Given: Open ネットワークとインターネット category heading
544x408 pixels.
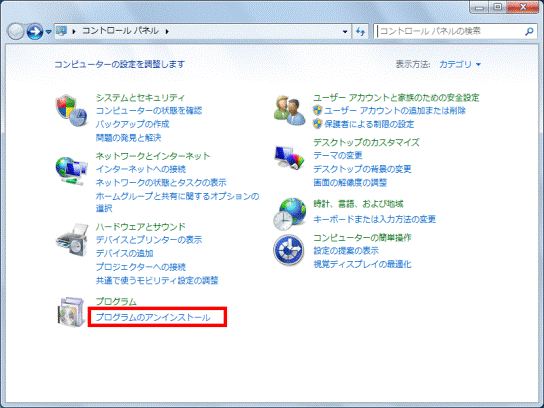Looking at the screenshot, I should (153, 156).
